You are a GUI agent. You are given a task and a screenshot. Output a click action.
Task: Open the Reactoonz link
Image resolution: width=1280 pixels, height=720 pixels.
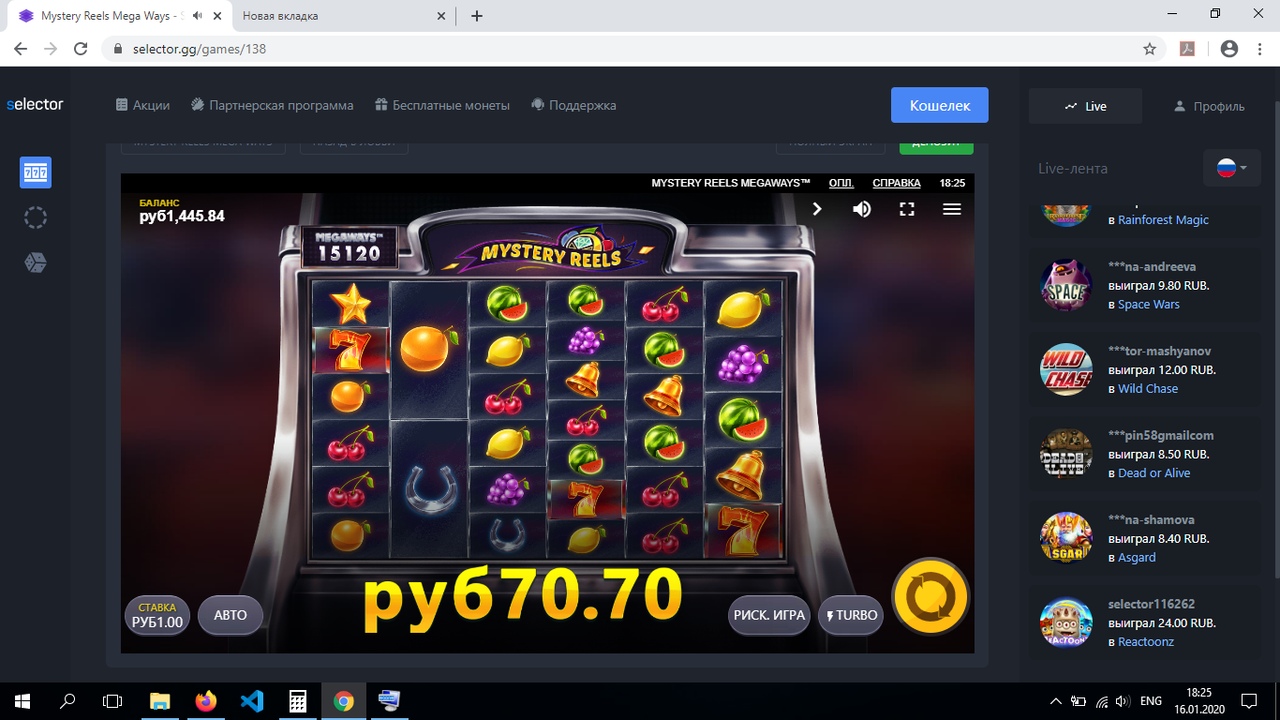(1146, 641)
